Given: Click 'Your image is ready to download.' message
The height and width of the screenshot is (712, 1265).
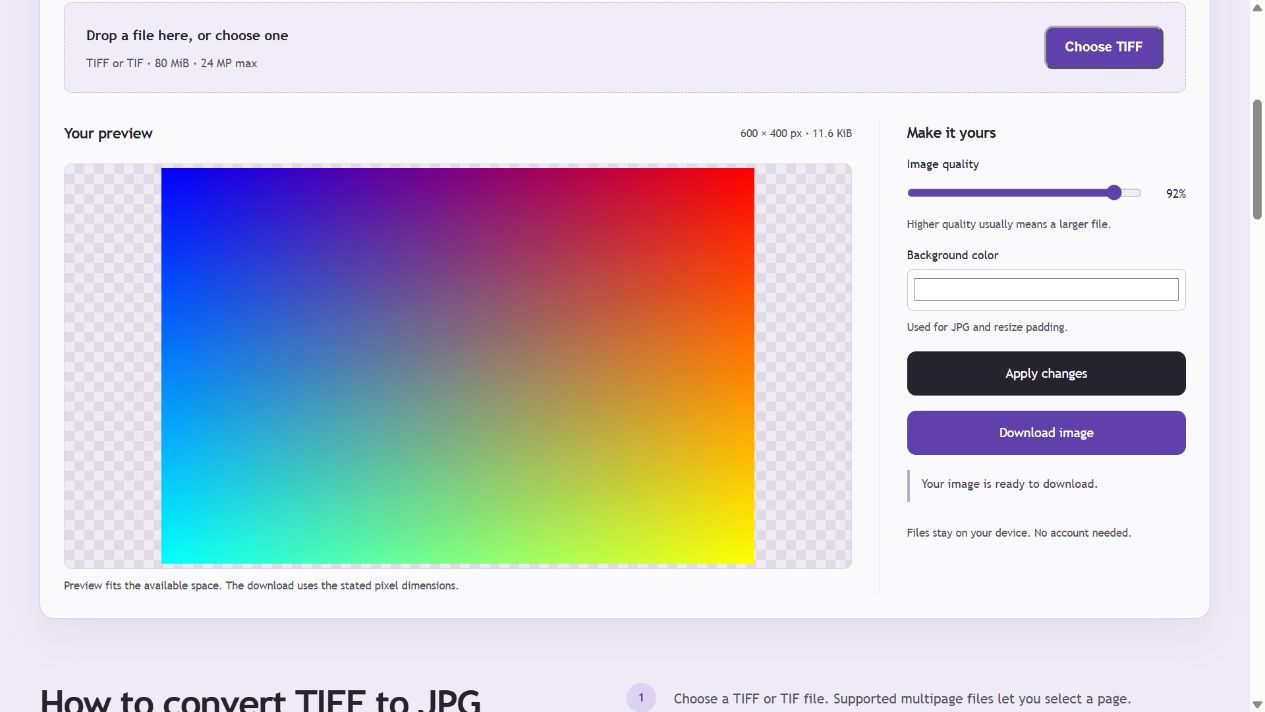Looking at the screenshot, I should [1009, 484].
